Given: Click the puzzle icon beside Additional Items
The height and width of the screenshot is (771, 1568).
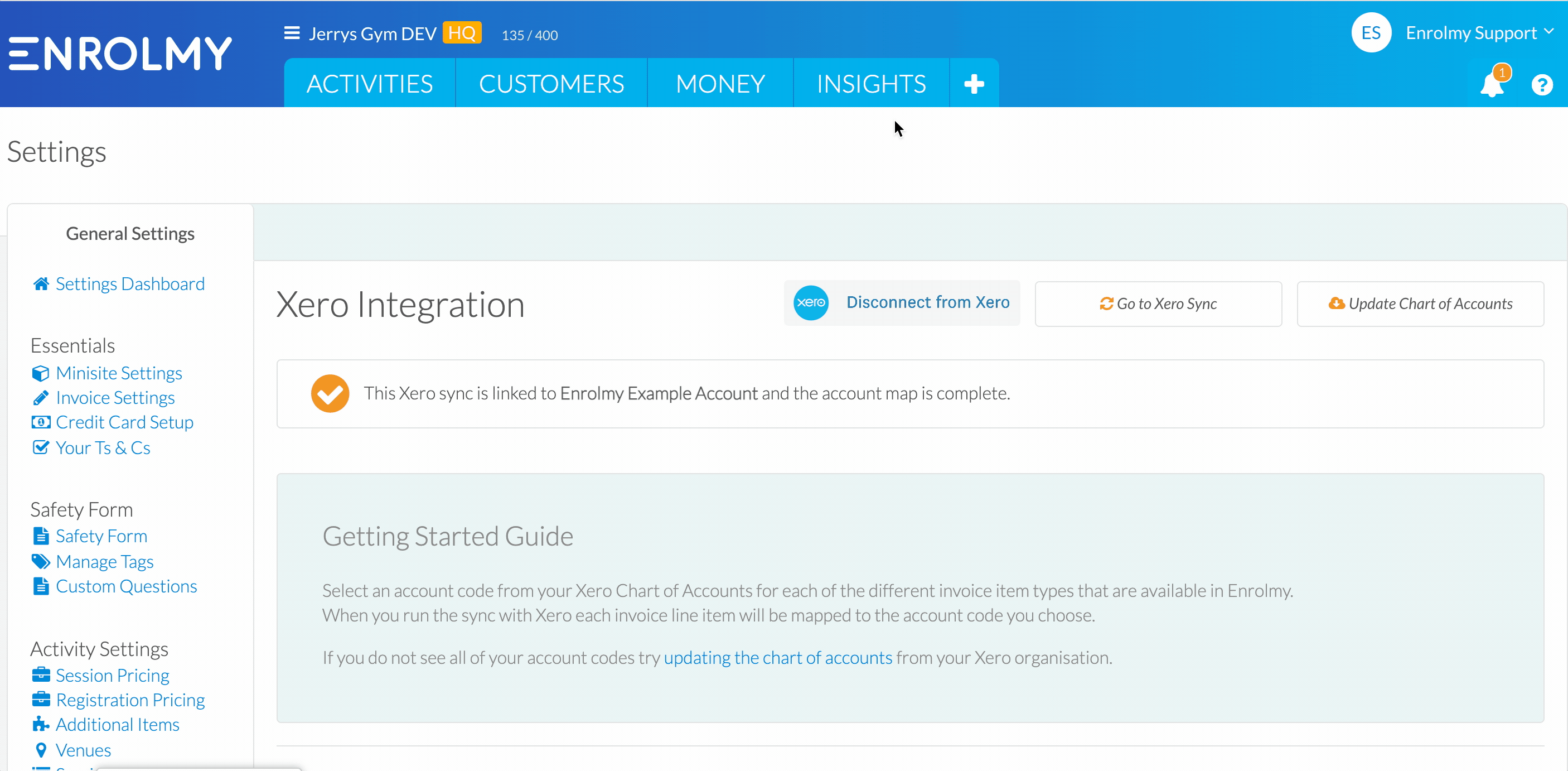Looking at the screenshot, I should [41, 724].
